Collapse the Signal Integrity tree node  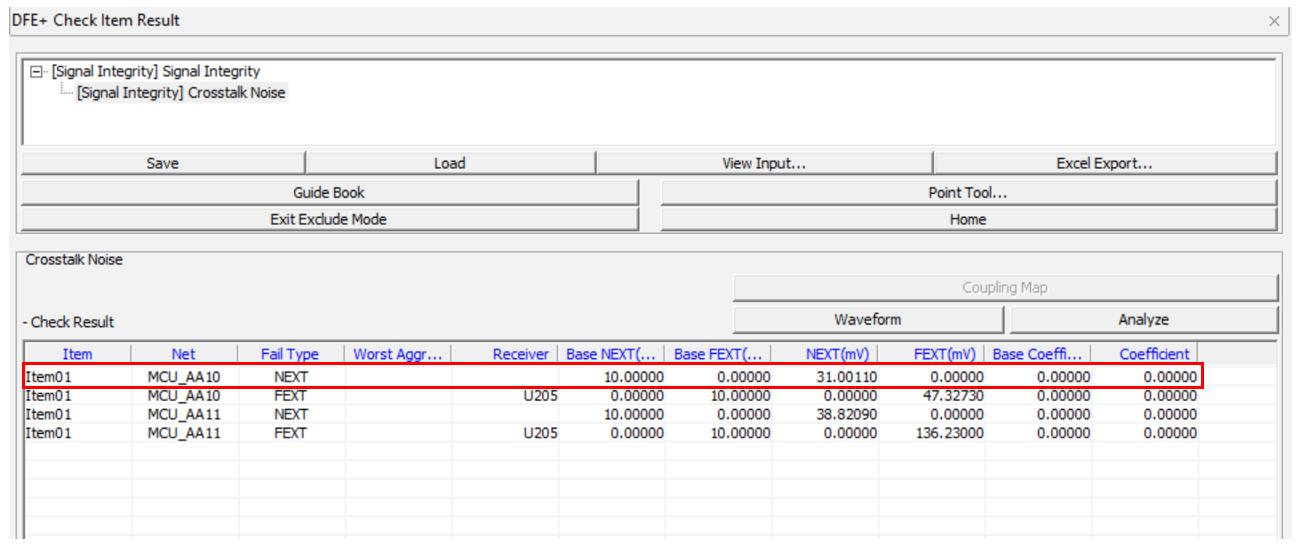[x=37, y=72]
